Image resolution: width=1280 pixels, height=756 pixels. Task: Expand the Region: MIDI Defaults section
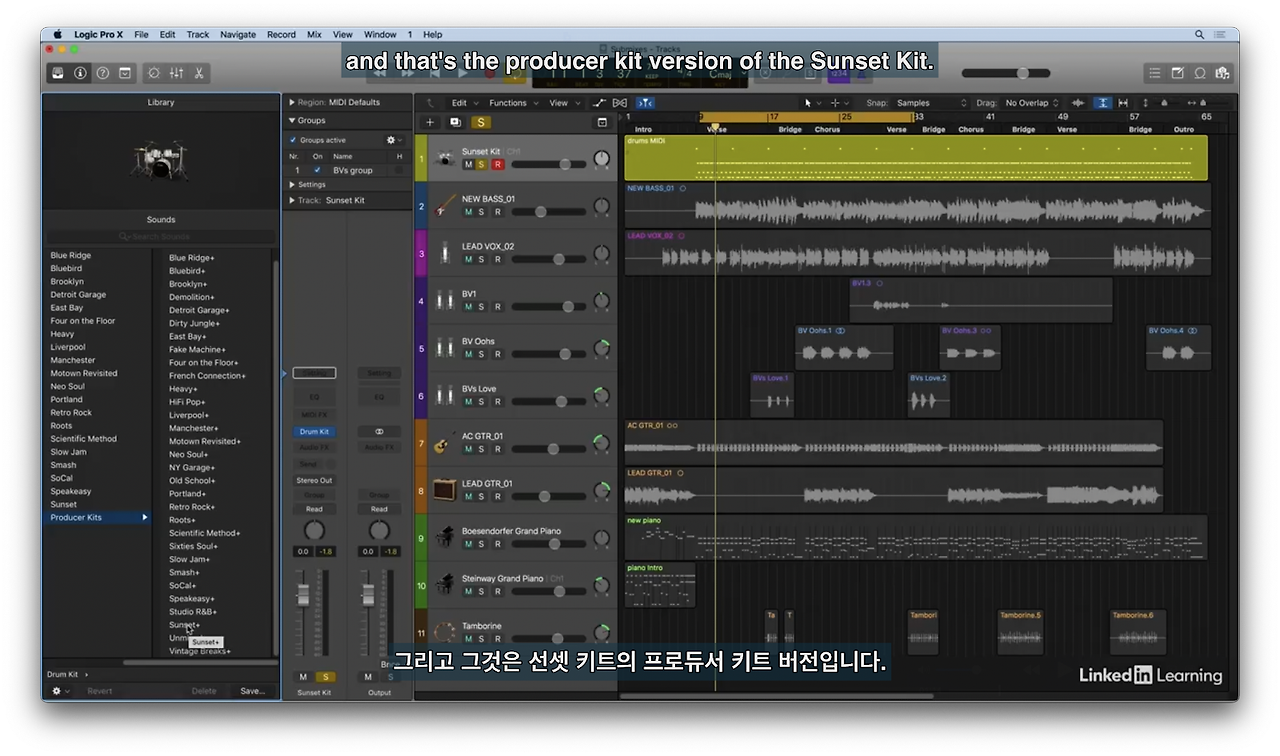(x=292, y=102)
